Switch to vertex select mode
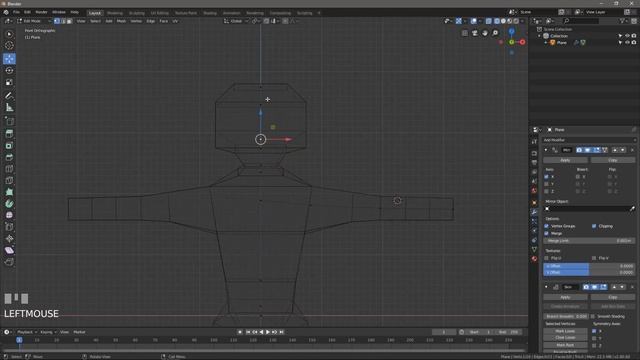Image resolution: width=640 pixels, height=360 pixels. (x=57, y=21)
